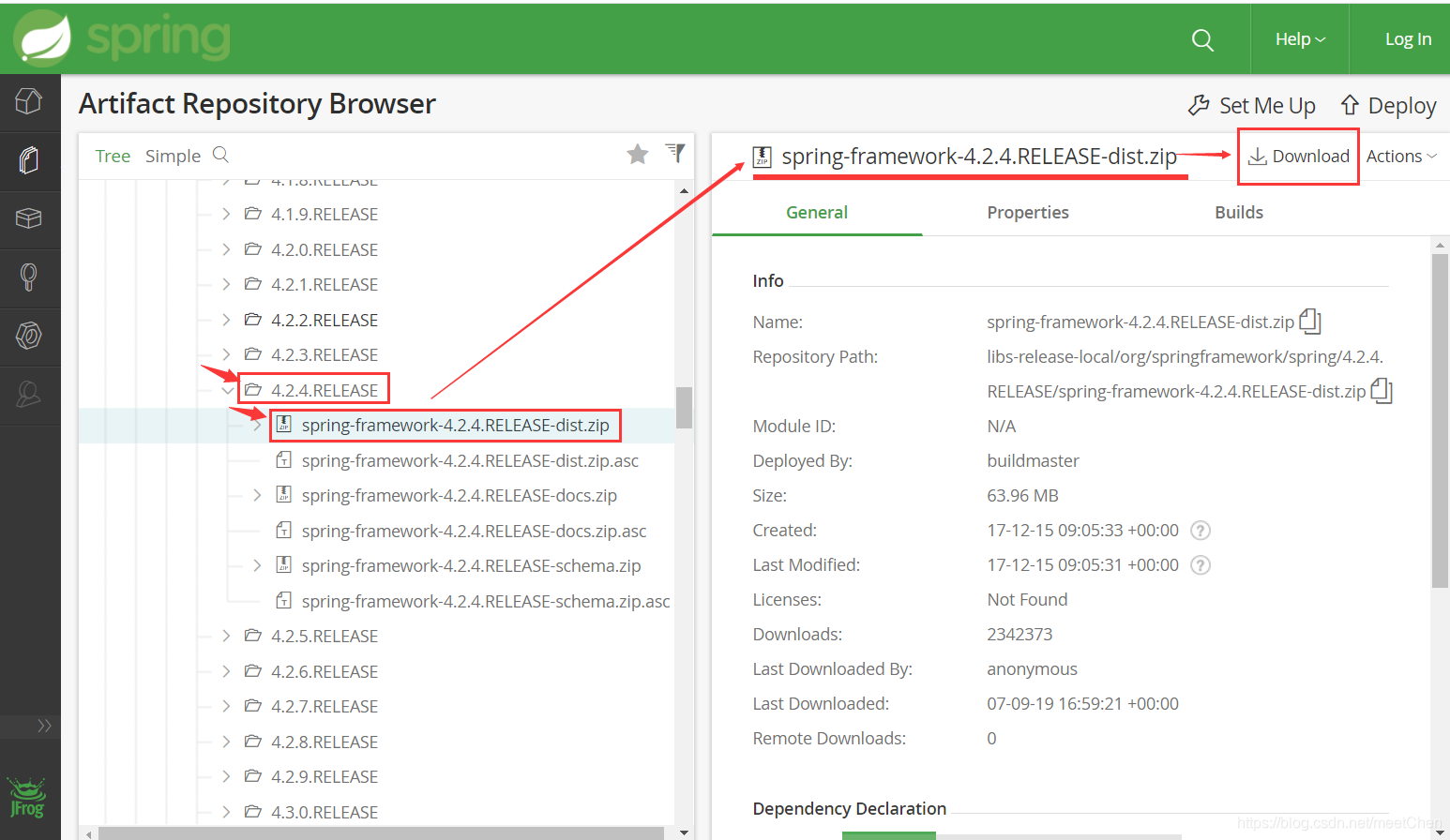This screenshot has width=1450, height=840.
Task: Expand sidebar with double-chevron icon
Action: point(44,726)
